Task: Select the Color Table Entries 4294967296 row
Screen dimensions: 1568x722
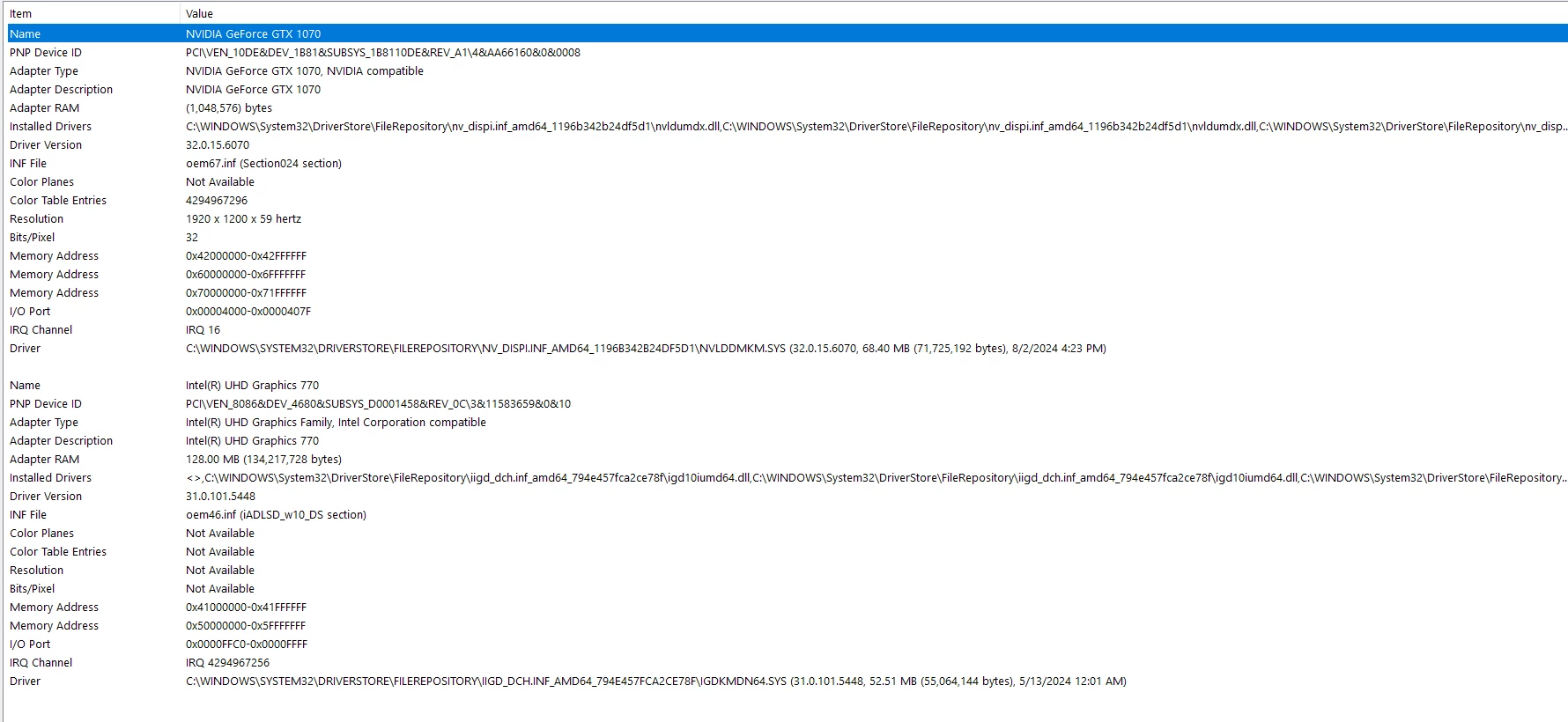Action: point(788,200)
